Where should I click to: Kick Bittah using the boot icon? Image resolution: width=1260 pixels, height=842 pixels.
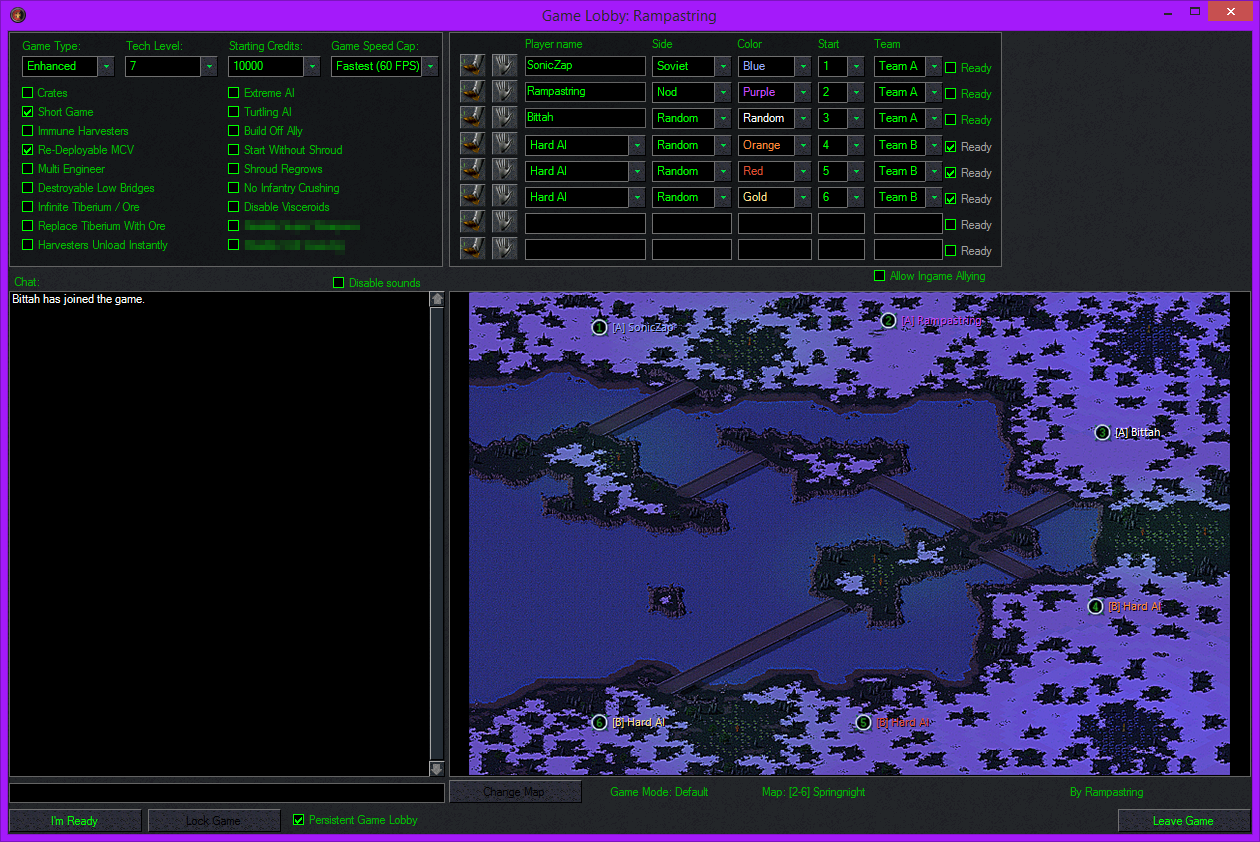(x=472, y=118)
